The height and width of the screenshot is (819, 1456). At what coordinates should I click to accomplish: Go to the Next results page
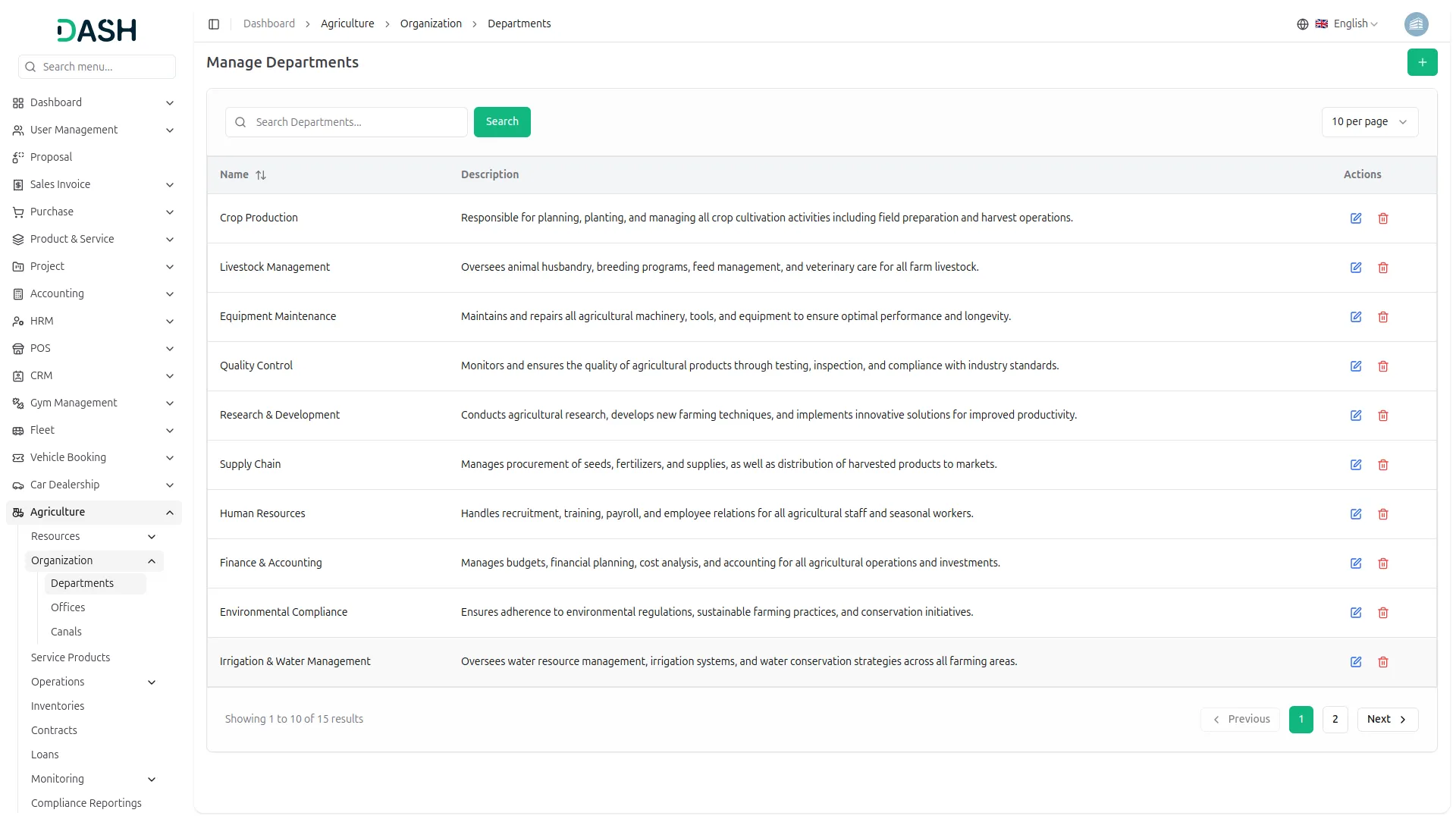1387,720
